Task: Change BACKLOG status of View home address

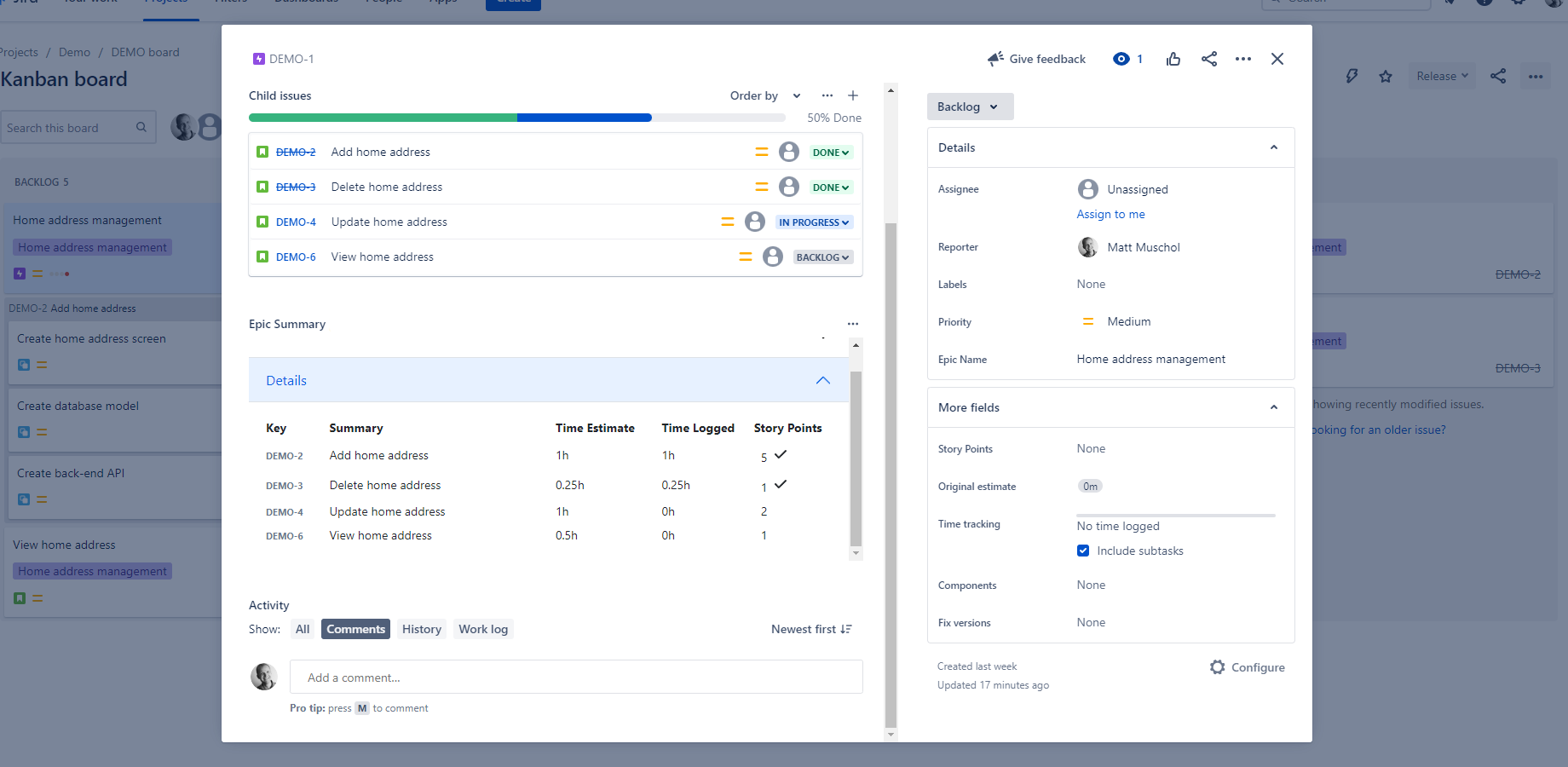Action: (x=823, y=257)
